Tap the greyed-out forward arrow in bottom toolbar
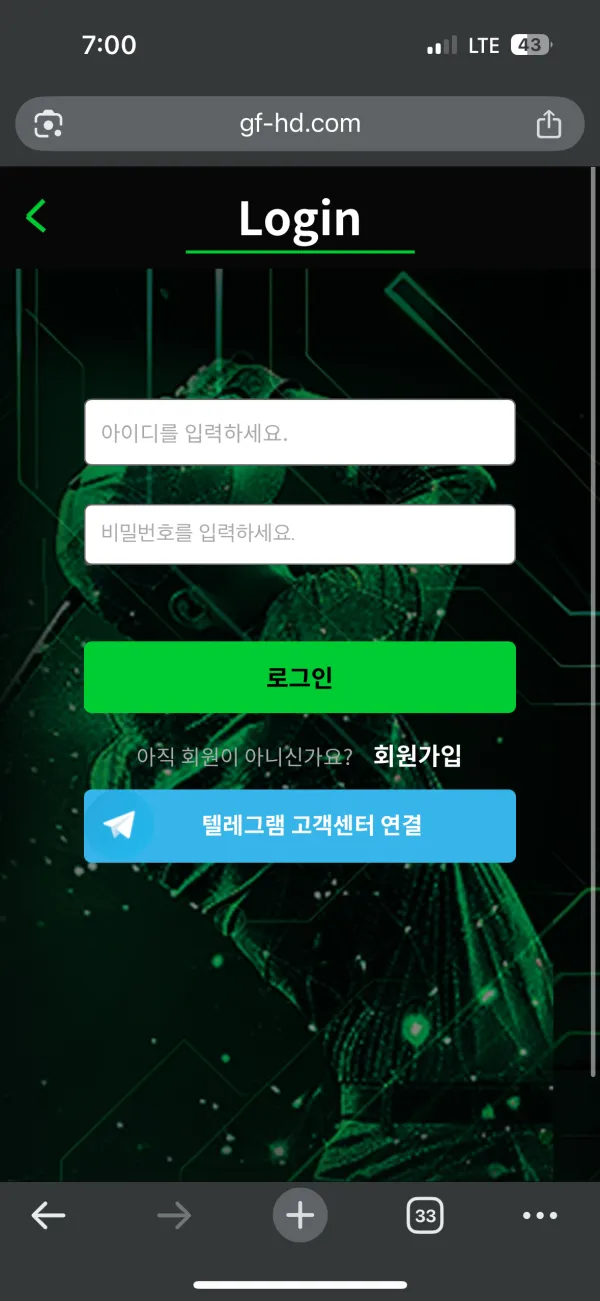Screen dimensions: 600x1301 pos(174,1216)
